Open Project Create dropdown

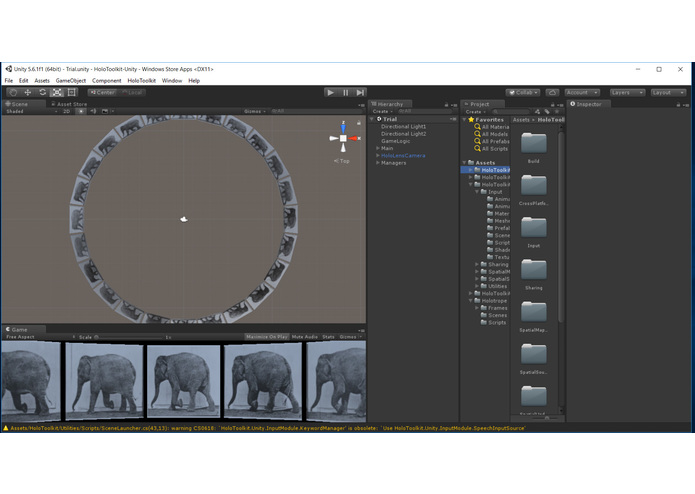(x=475, y=112)
